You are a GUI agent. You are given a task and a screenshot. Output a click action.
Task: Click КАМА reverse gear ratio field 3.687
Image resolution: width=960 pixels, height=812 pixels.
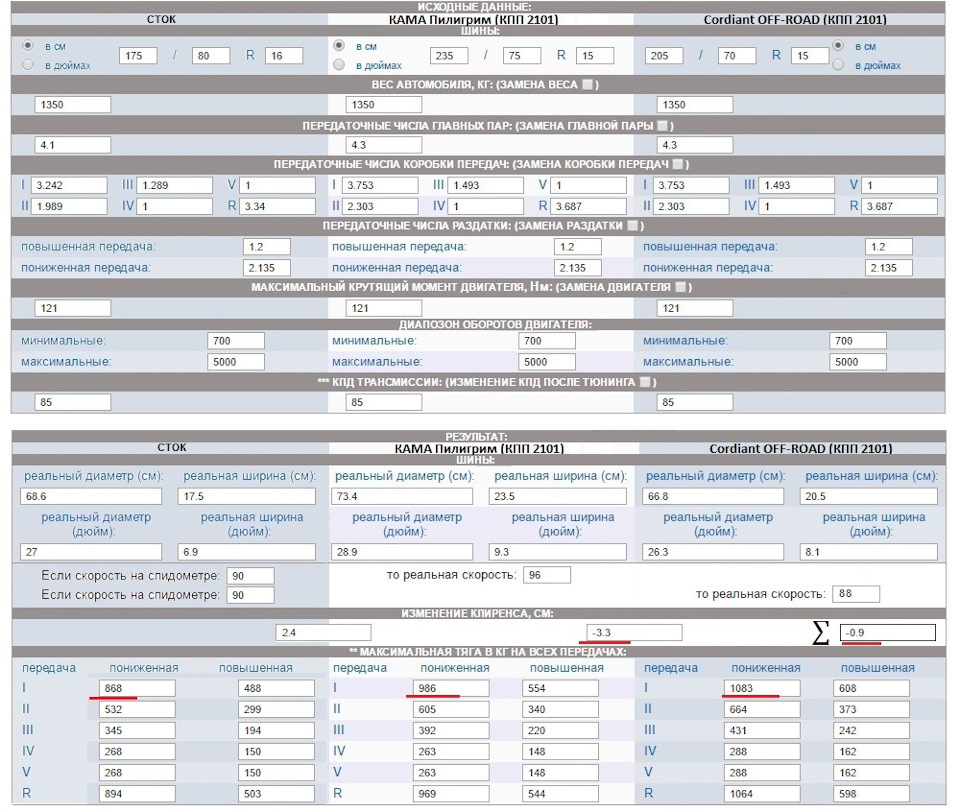(x=588, y=206)
